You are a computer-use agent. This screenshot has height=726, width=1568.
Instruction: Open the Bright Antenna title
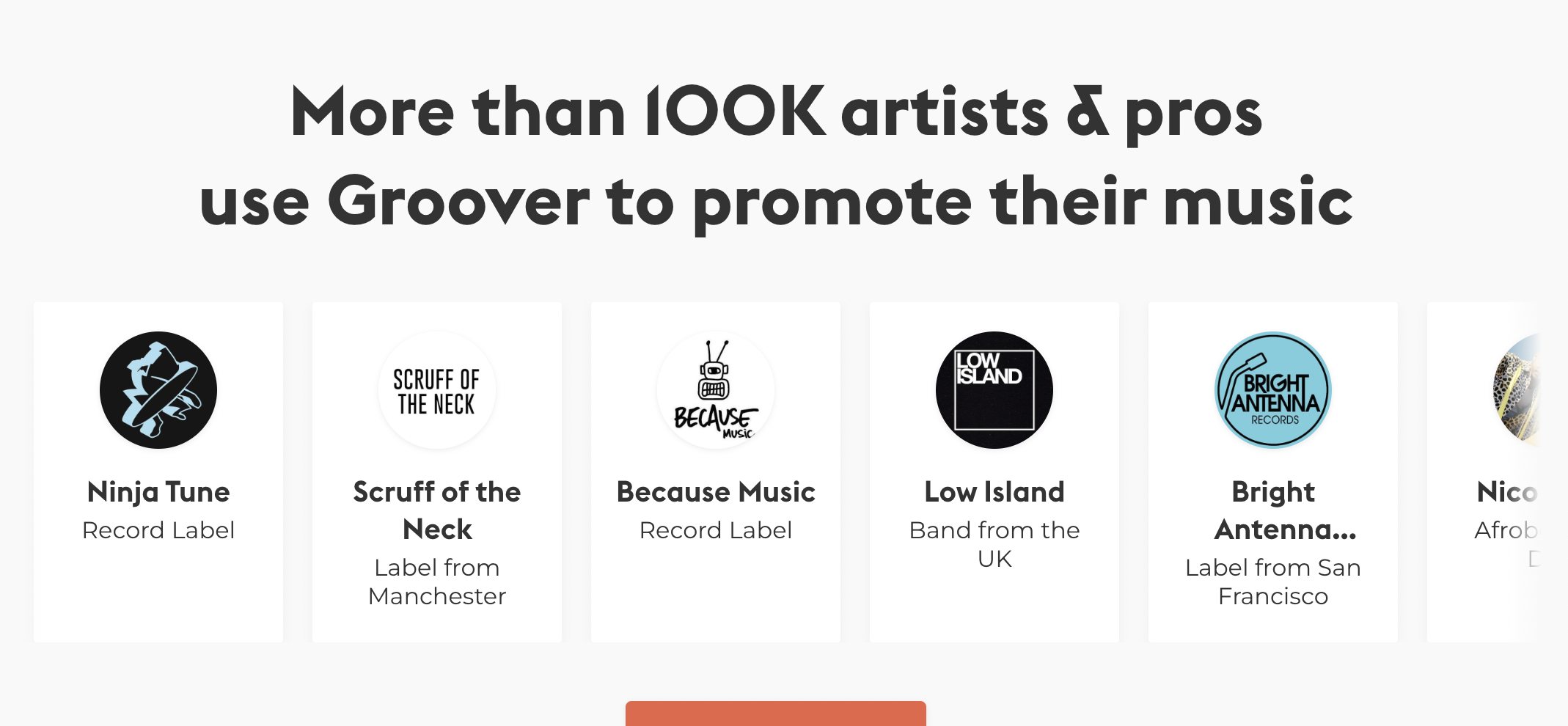tap(1285, 510)
